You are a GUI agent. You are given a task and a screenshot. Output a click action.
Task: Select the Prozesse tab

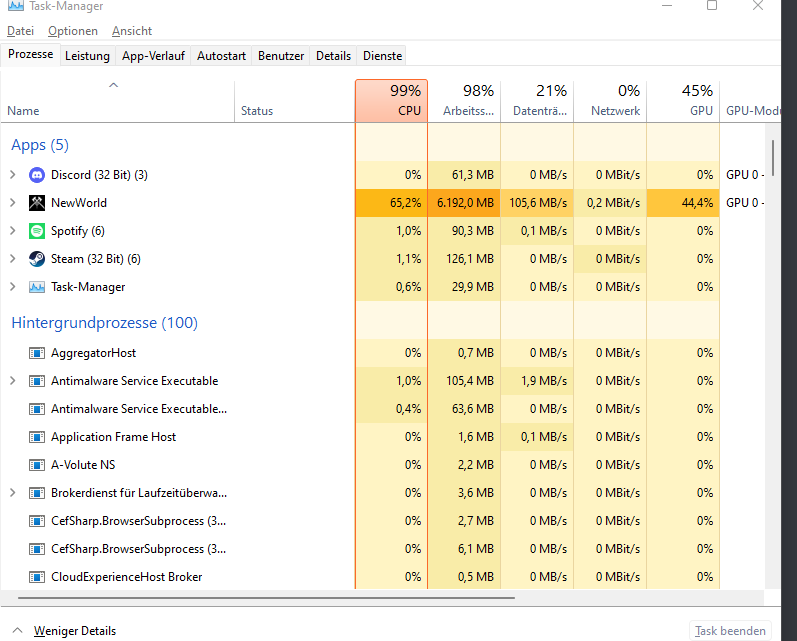pyautogui.click(x=30, y=54)
